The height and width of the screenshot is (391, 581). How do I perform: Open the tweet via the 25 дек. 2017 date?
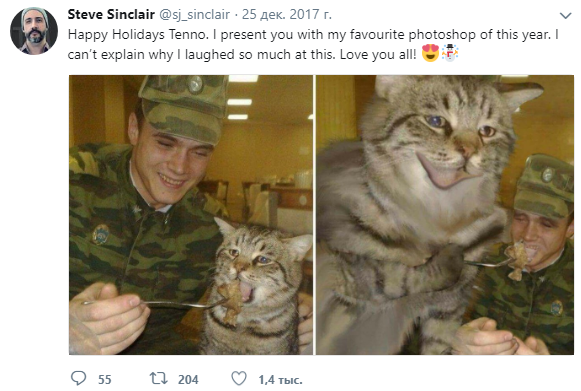287,14
